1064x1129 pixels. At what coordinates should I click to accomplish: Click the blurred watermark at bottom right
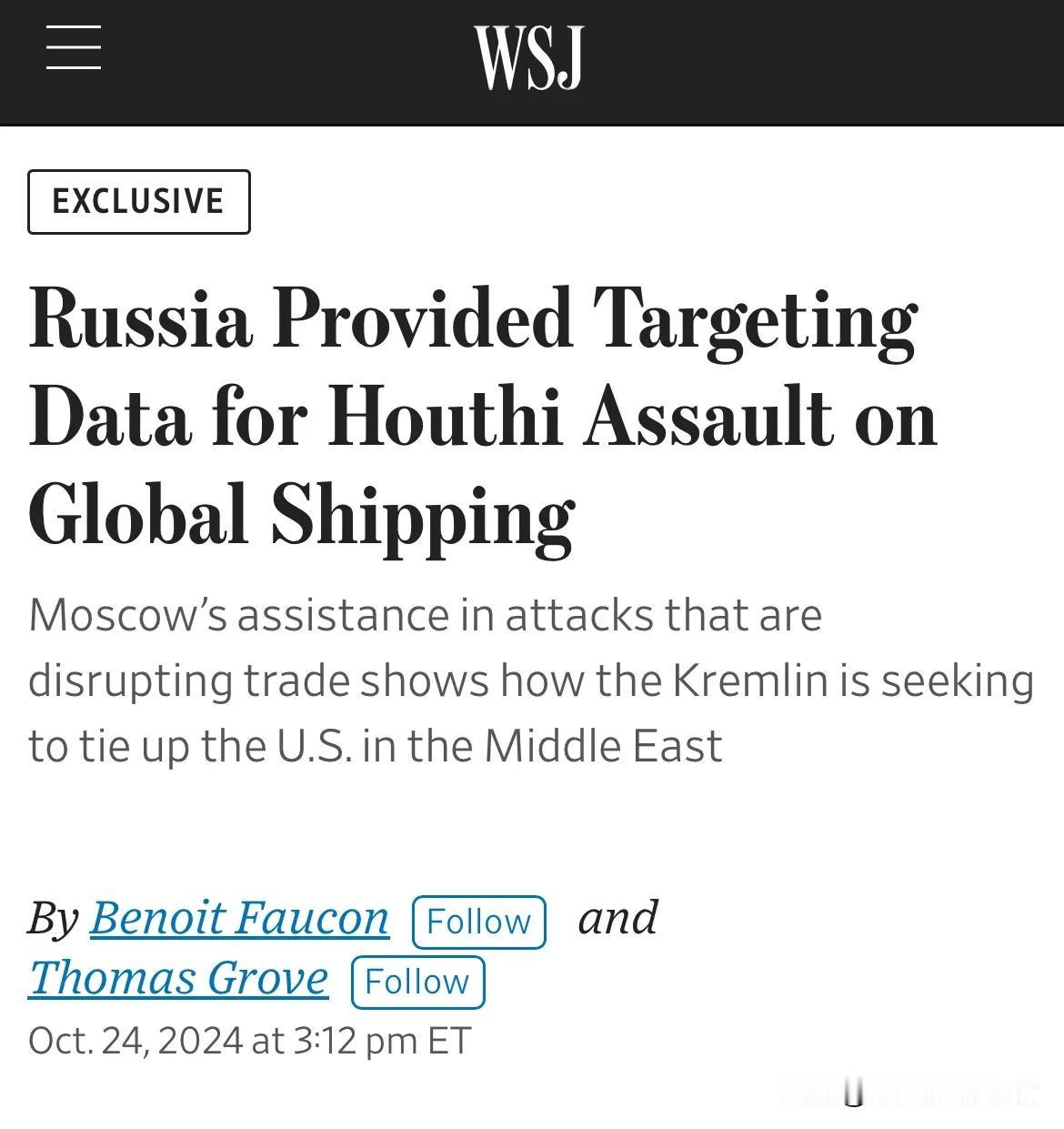pos(909,1093)
